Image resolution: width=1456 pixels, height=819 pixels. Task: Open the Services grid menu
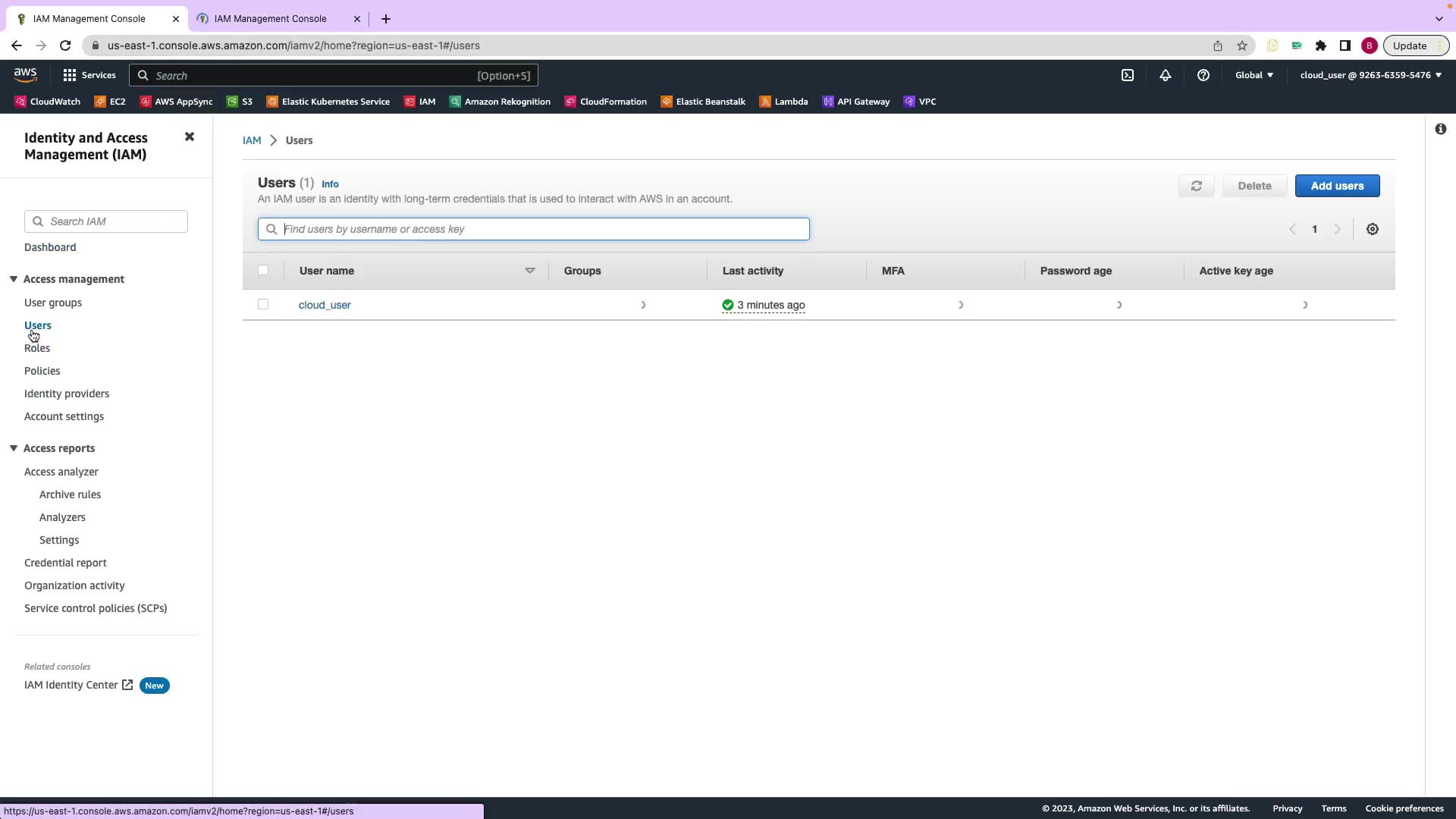coord(89,75)
